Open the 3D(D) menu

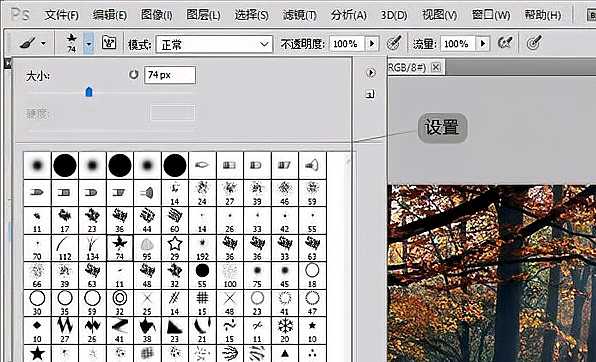coord(394,15)
